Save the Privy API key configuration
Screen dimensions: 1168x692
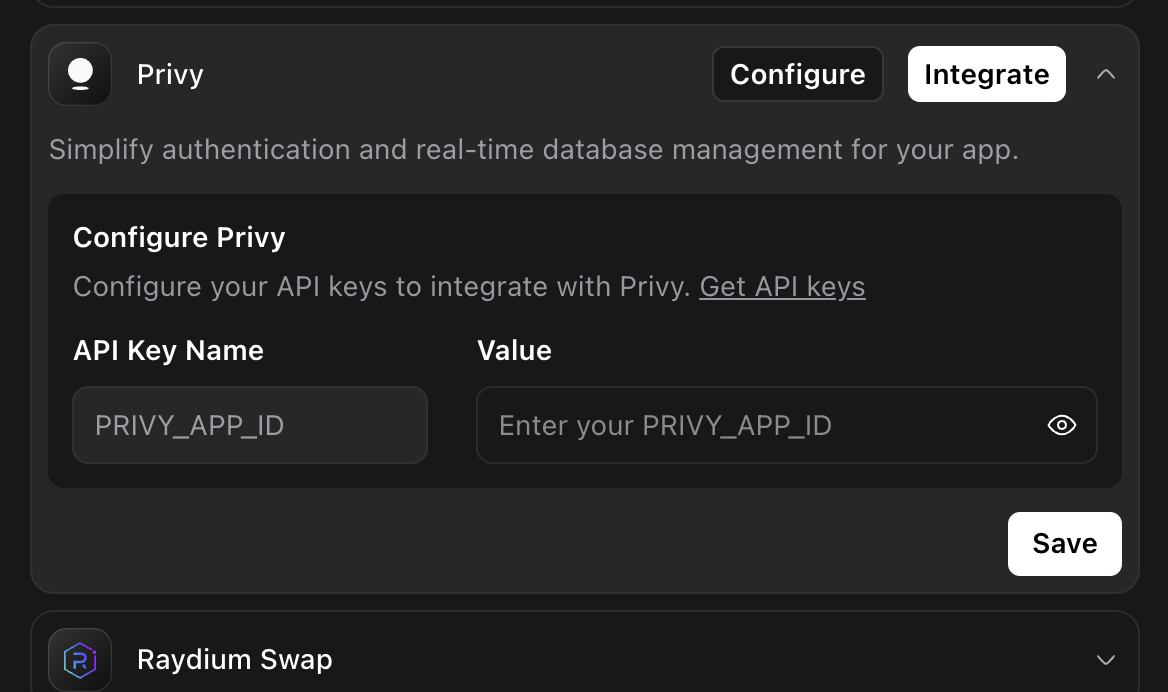coord(1064,543)
